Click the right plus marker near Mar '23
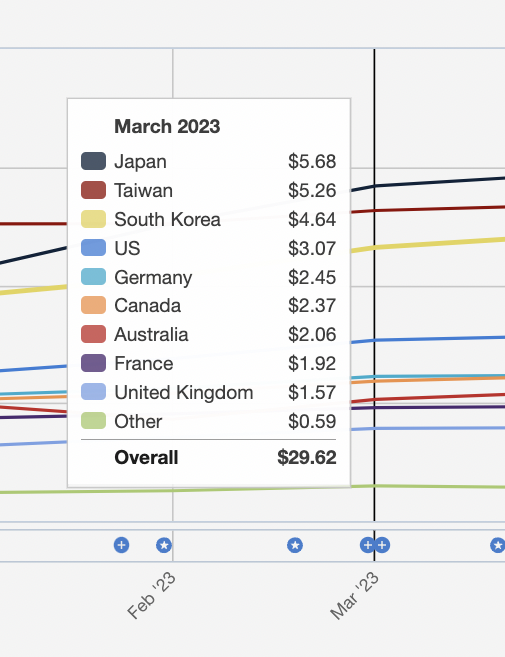 [x=382, y=545]
